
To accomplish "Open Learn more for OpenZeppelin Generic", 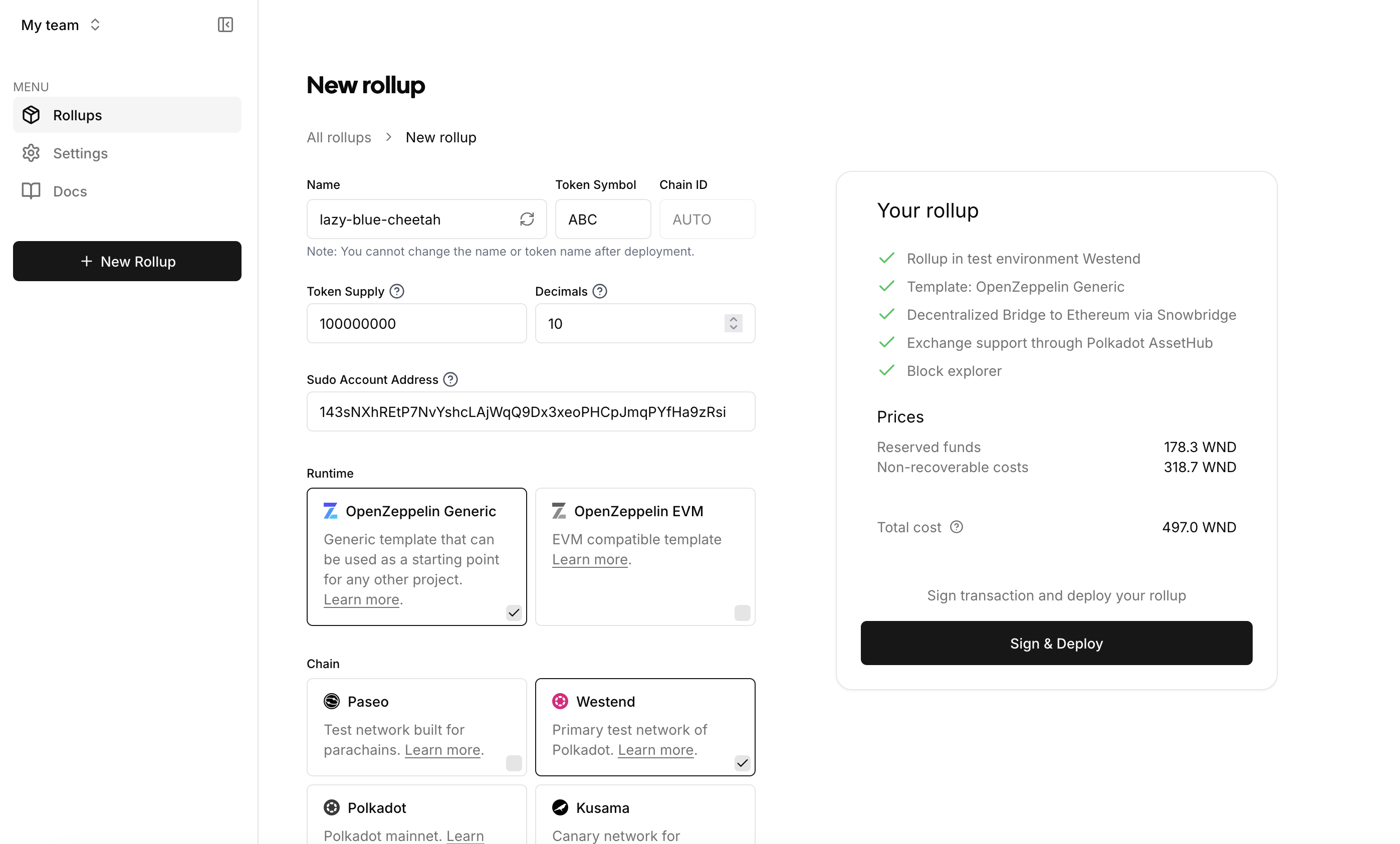I will pos(361,599).
